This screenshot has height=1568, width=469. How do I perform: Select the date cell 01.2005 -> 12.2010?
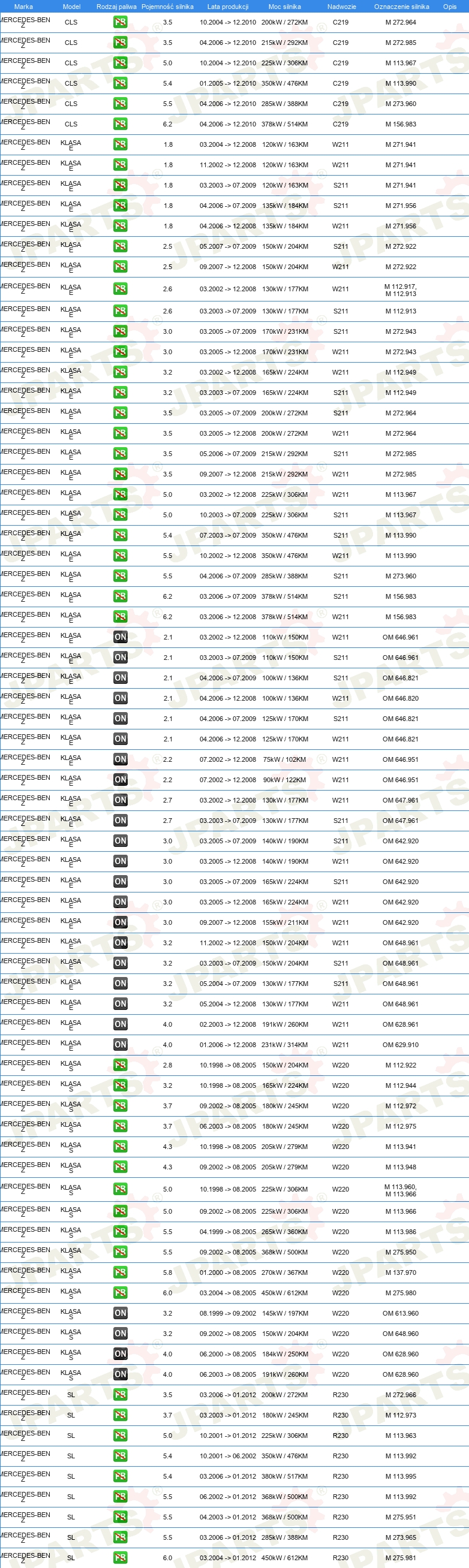click(228, 83)
